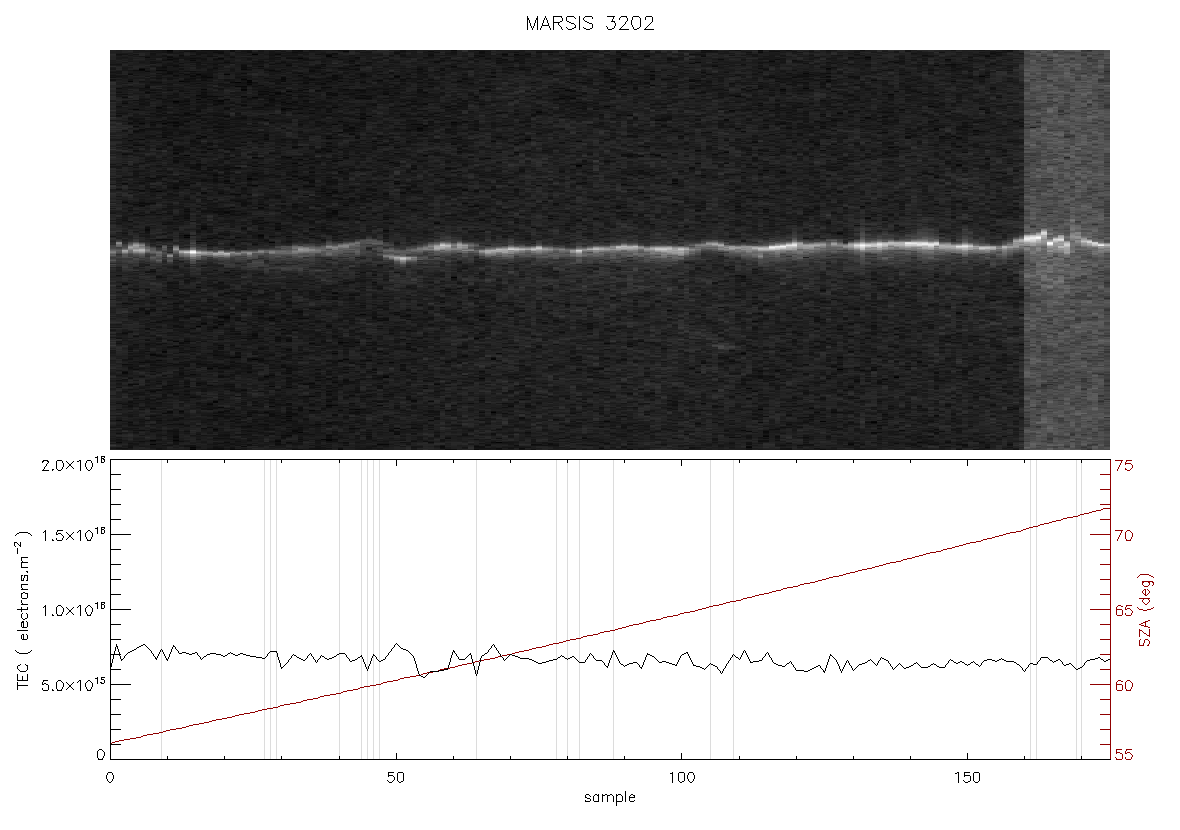
Task: Click the '50' sample tick label
Action: pyautogui.click(x=395, y=778)
